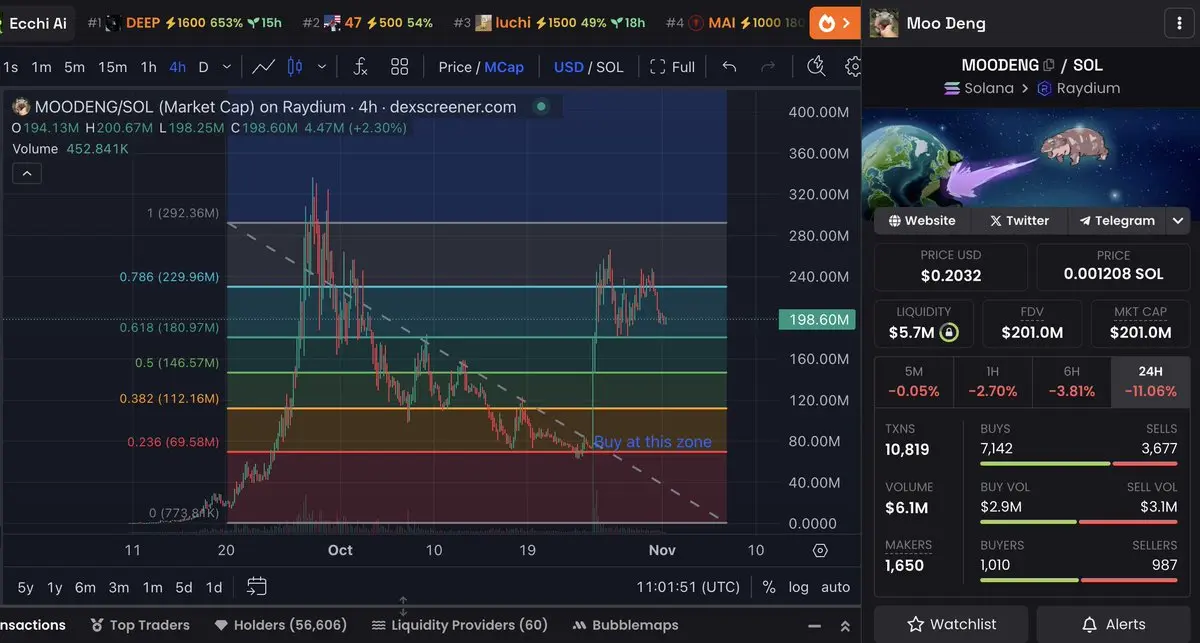Open the Liquidity Providers (60) tab
This screenshot has height=643, width=1200.
[x=459, y=625]
